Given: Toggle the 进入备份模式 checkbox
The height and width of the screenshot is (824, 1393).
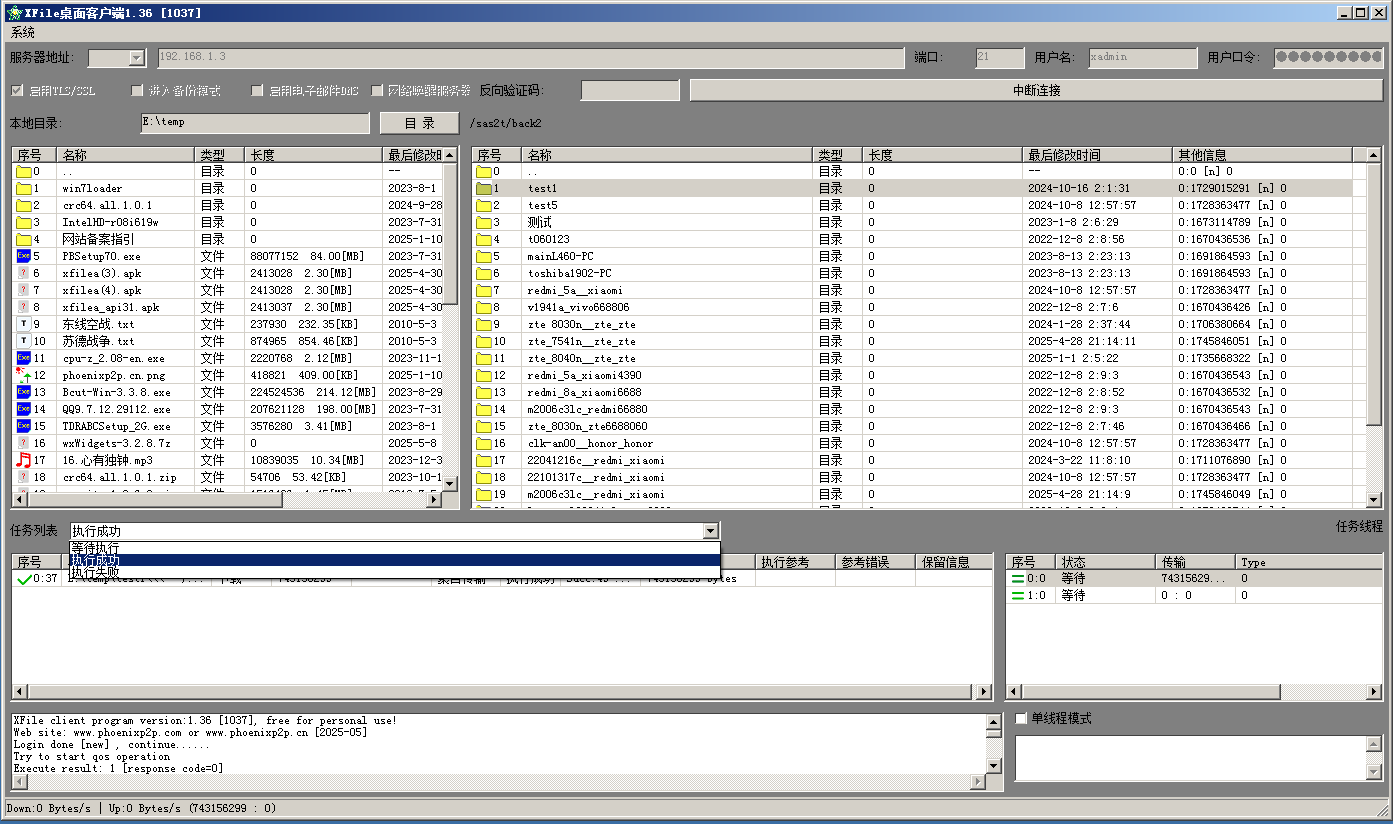Looking at the screenshot, I should [x=138, y=91].
